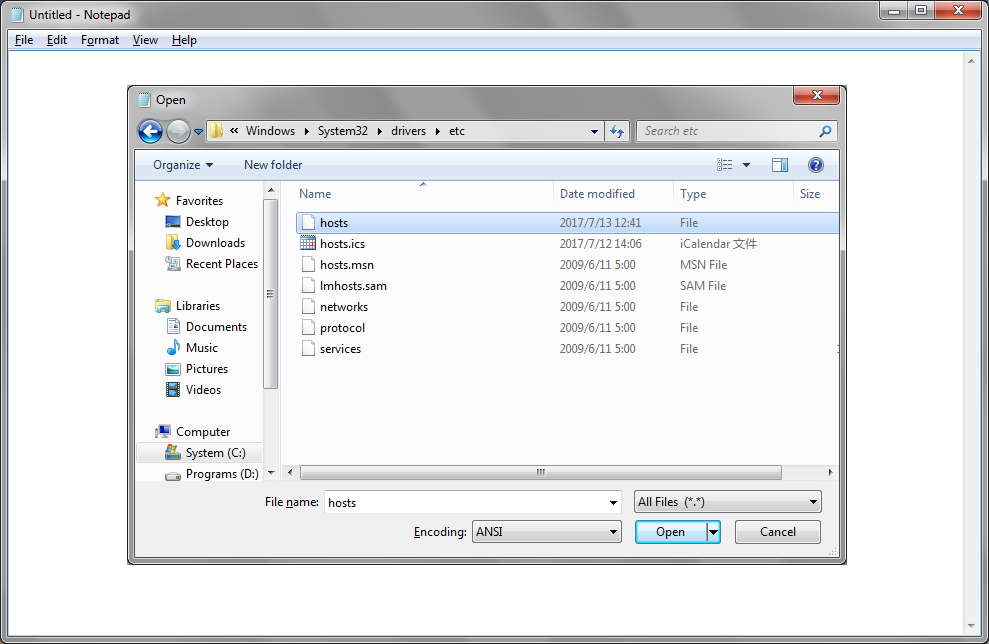Click the hosts.ics calendar file icon
The image size is (989, 644).
point(308,243)
